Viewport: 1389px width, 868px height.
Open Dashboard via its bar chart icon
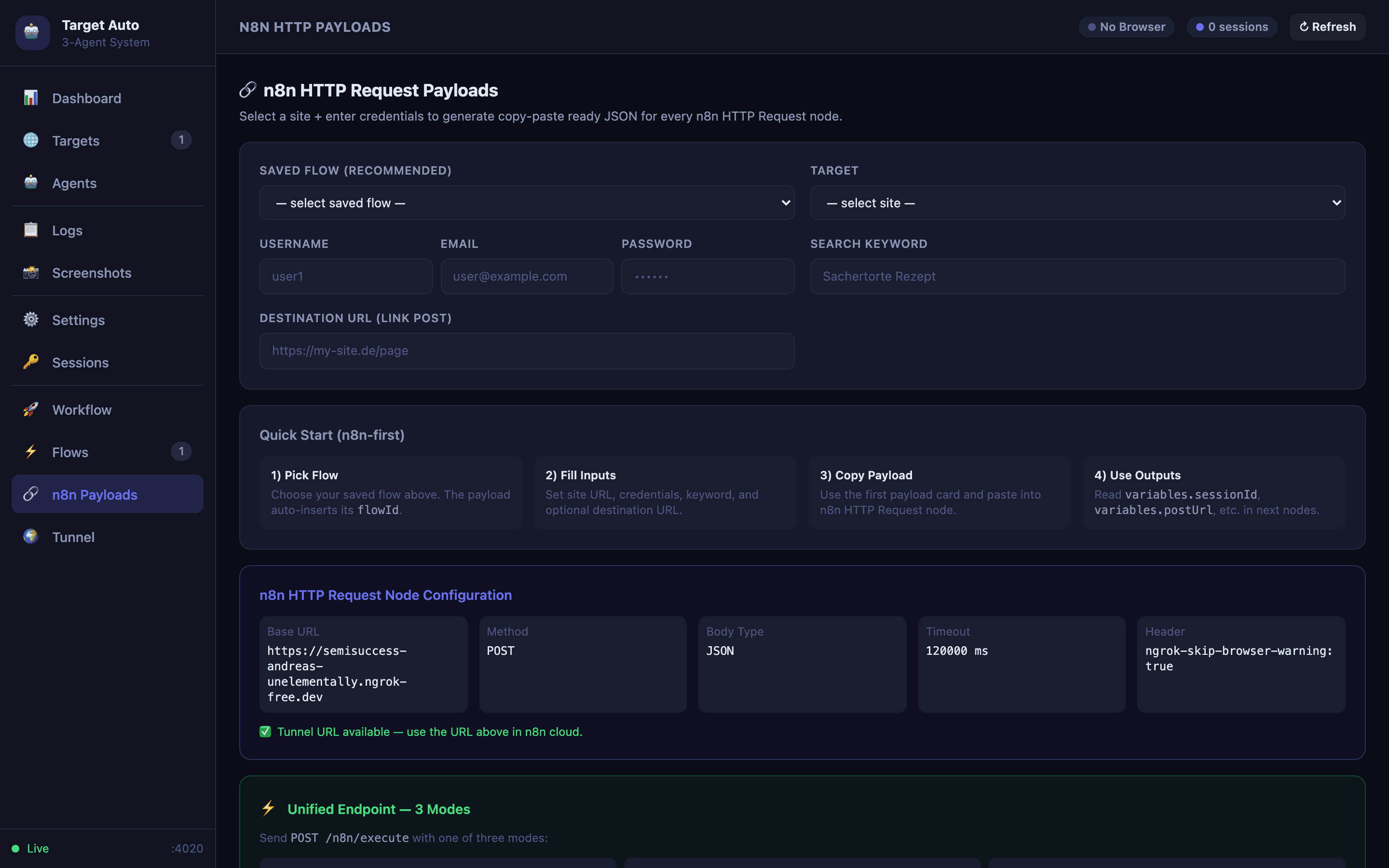(31, 98)
